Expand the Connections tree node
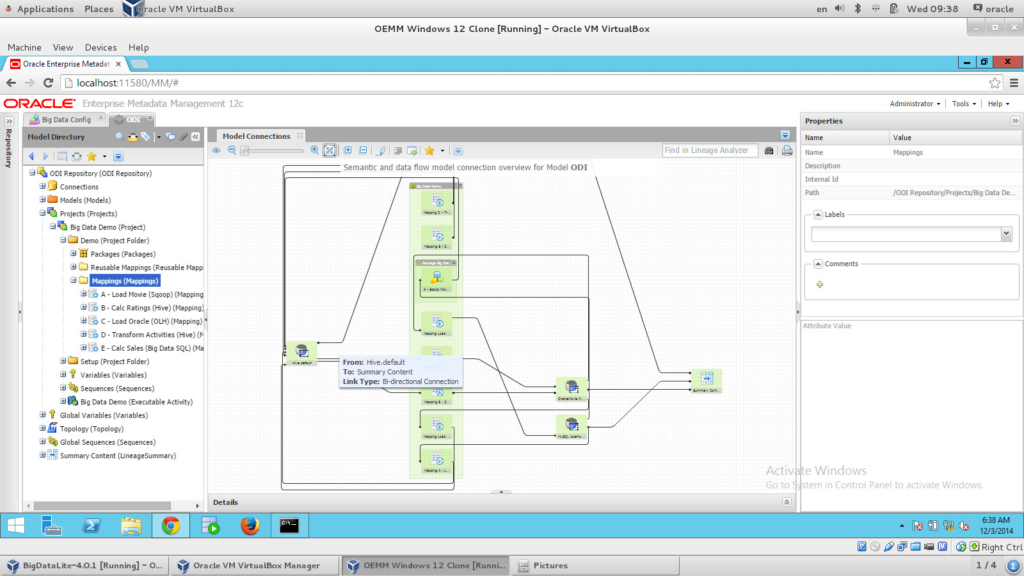Image resolution: width=1024 pixels, height=576 pixels. pos(42,186)
